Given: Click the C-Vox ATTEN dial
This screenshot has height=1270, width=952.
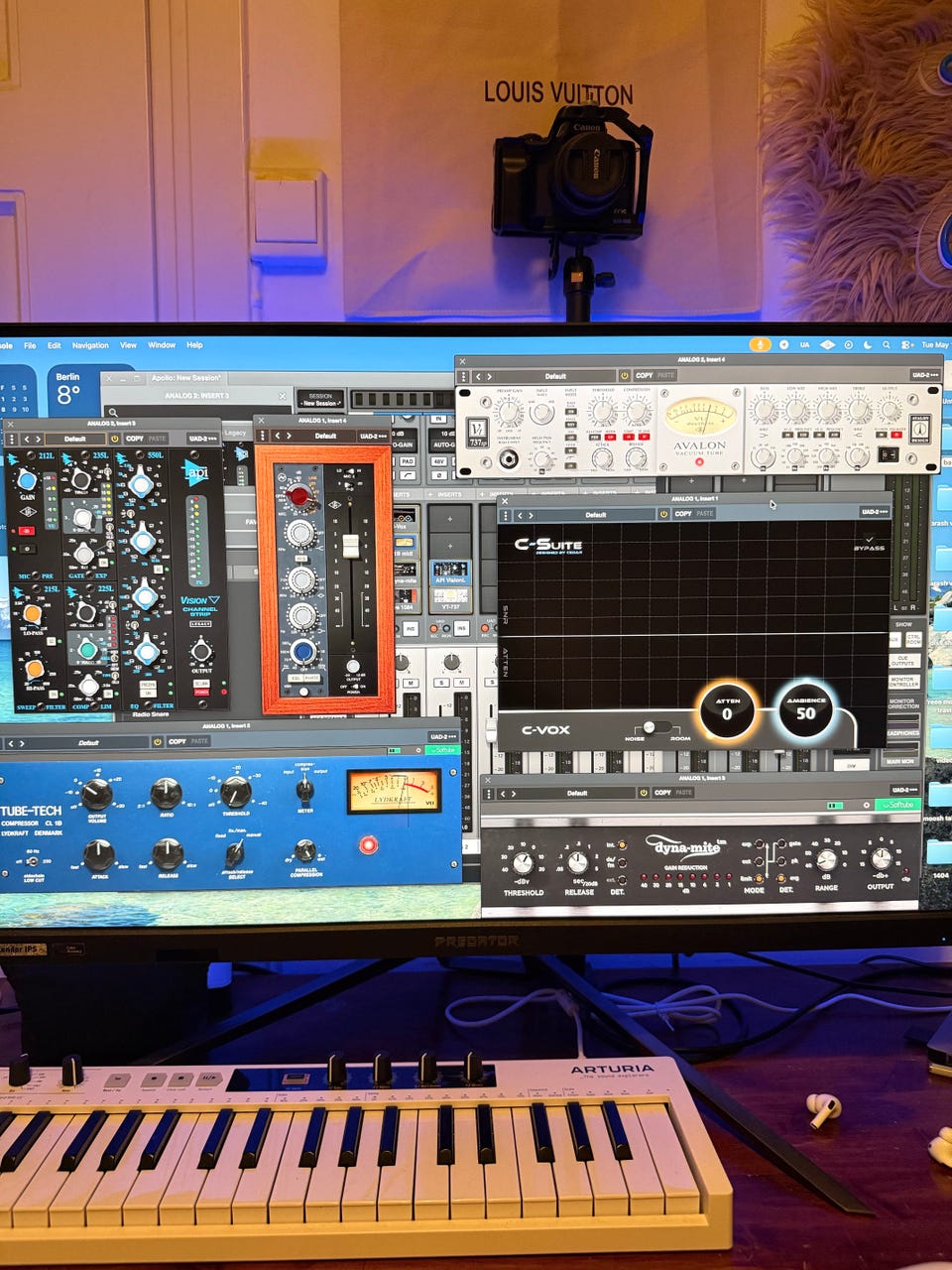Looking at the screenshot, I should click(726, 711).
